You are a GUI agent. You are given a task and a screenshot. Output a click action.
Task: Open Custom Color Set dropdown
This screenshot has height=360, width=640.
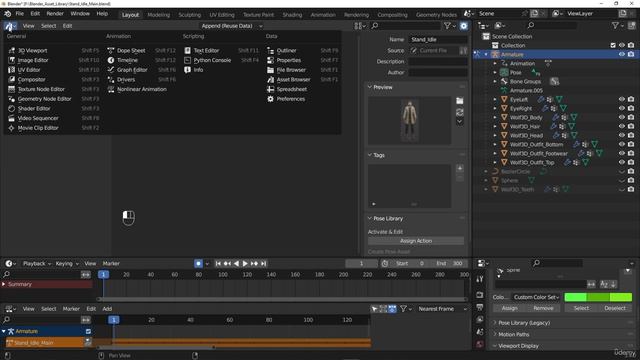coord(536,297)
